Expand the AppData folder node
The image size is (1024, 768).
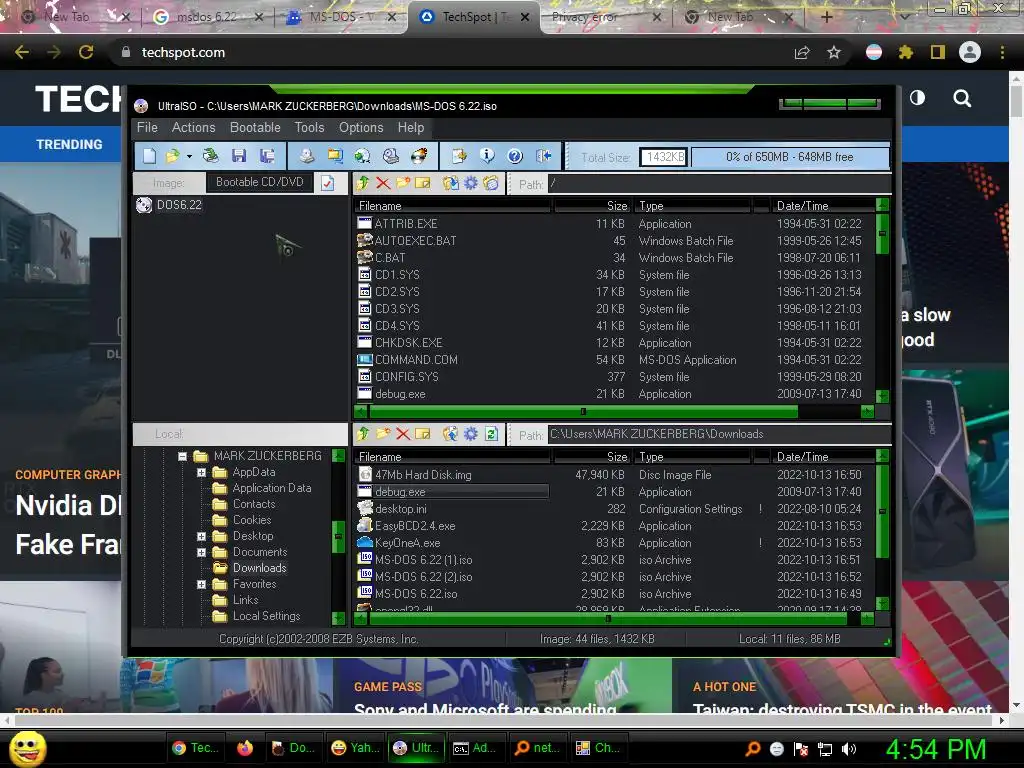click(202, 472)
